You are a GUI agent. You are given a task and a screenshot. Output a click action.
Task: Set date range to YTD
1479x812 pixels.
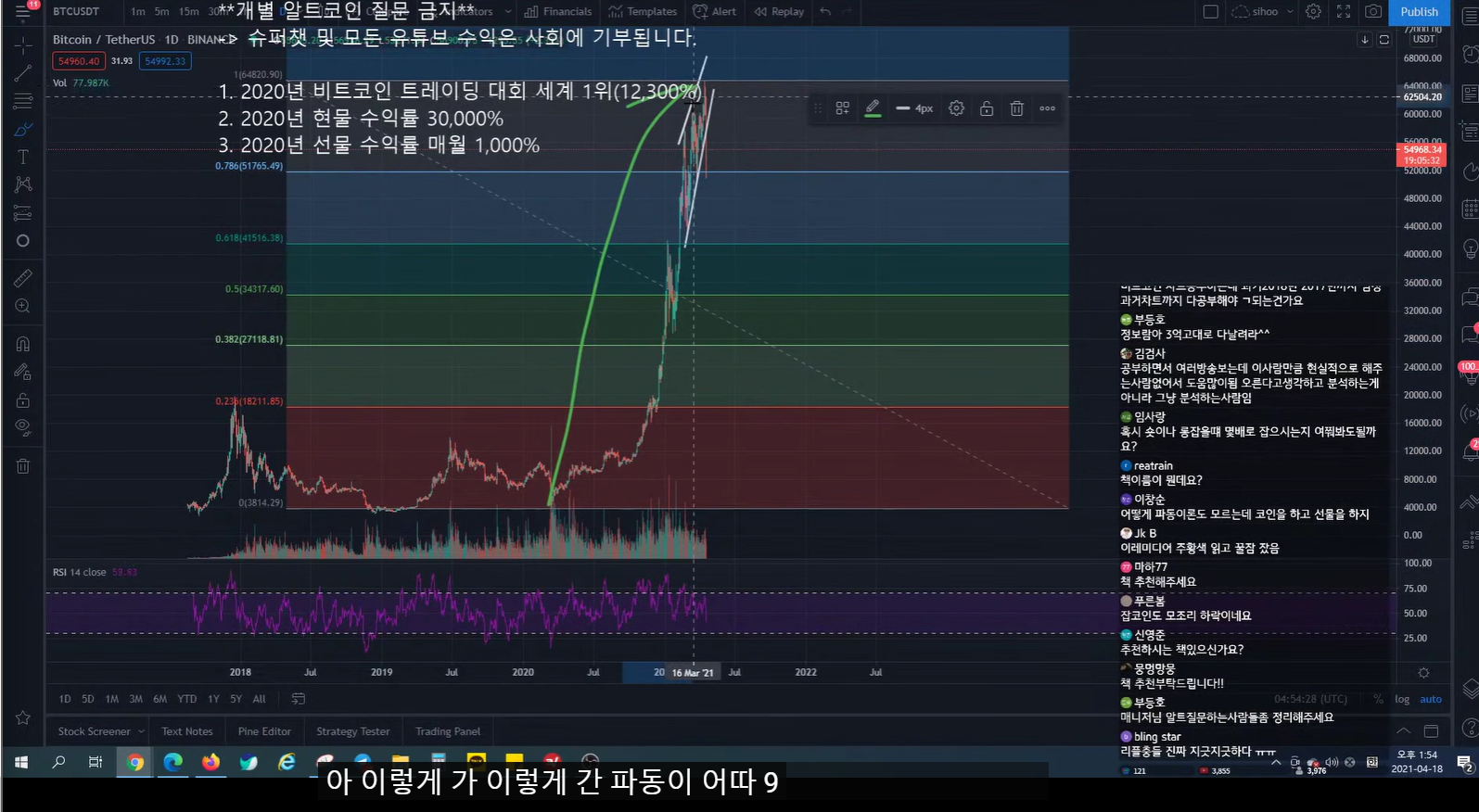point(187,699)
